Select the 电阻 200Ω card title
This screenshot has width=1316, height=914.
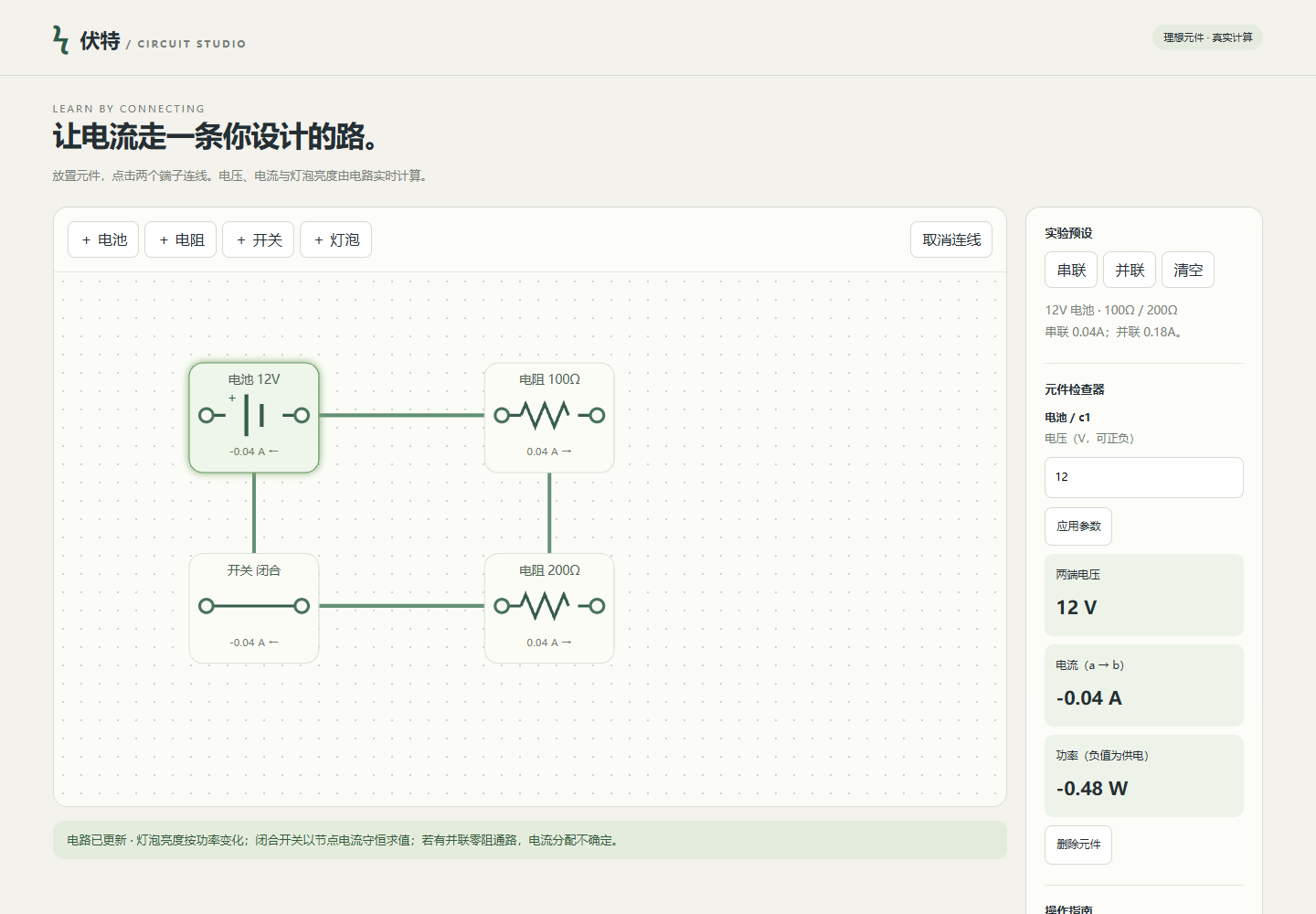point(549,570)
